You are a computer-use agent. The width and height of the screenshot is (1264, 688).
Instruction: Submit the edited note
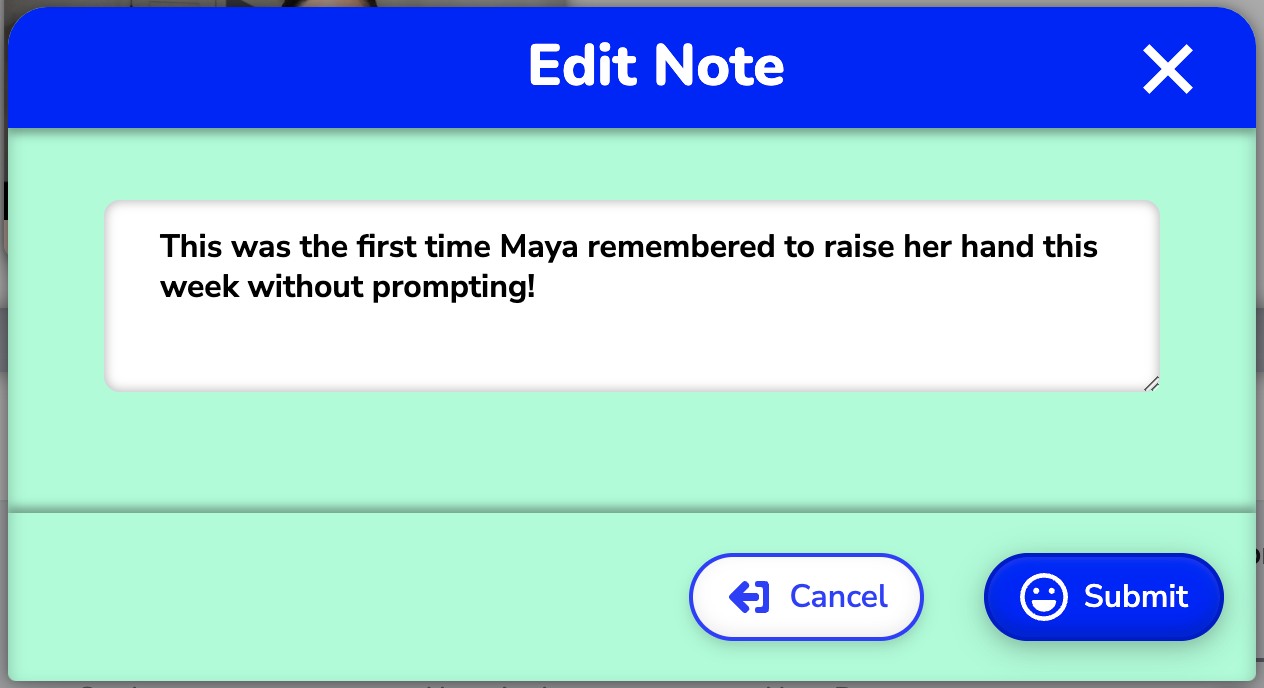[x=1104, y=597]
